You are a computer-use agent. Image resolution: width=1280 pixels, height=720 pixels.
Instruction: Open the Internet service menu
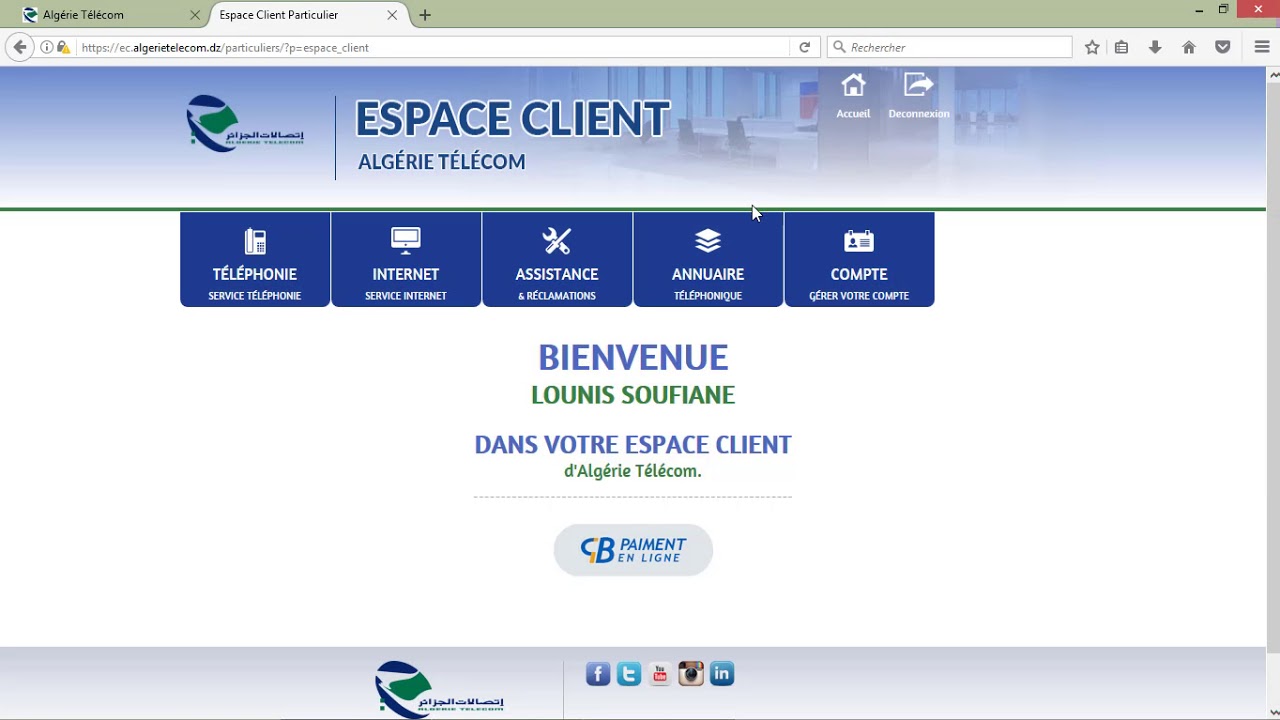[406, 259]
